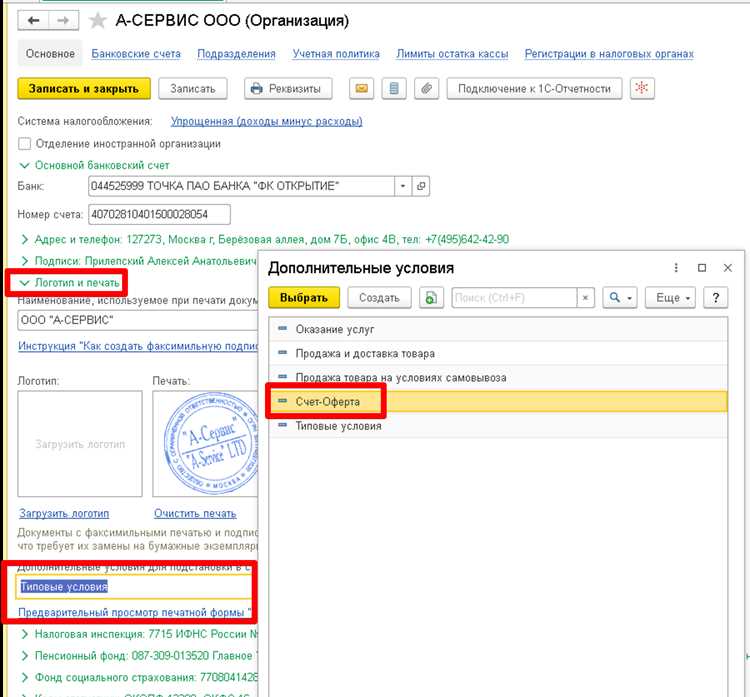This screenshot has width=750, height=697.
Task: Open the facsimile signature instruction link
Action: tap(138, 346)
